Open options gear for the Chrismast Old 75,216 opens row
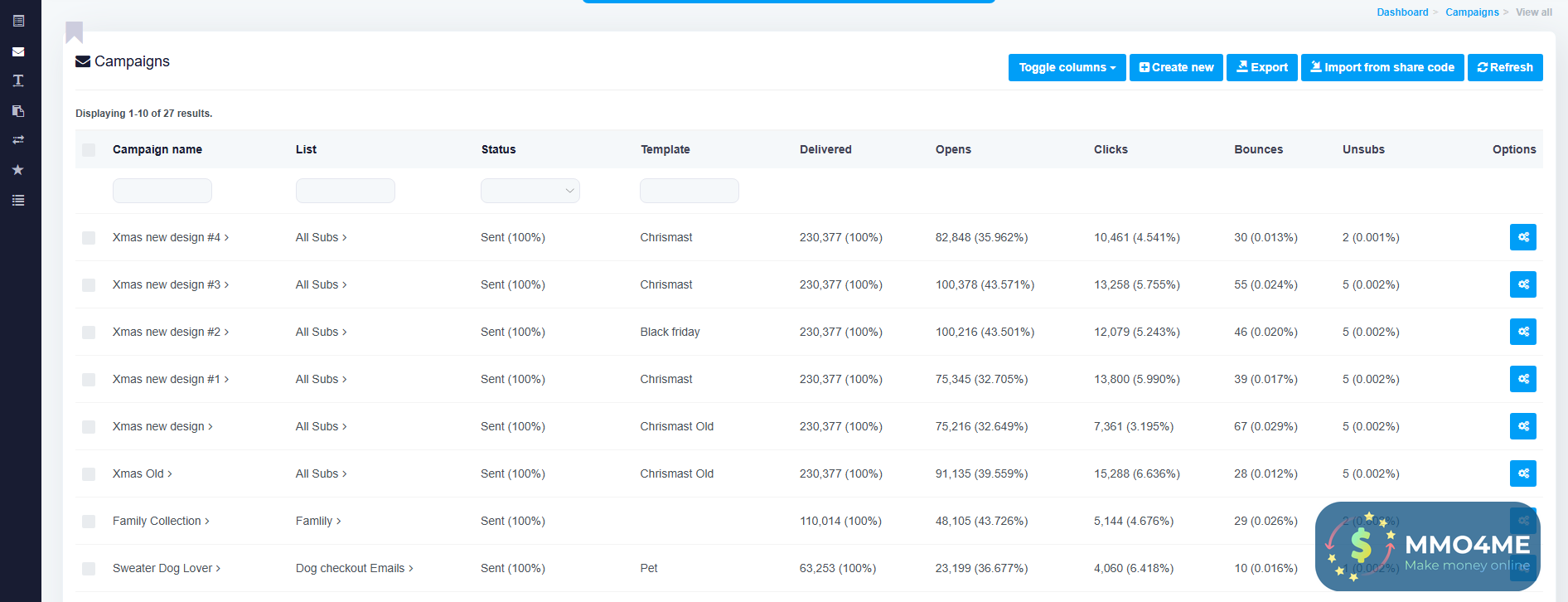 (1523, 426)
